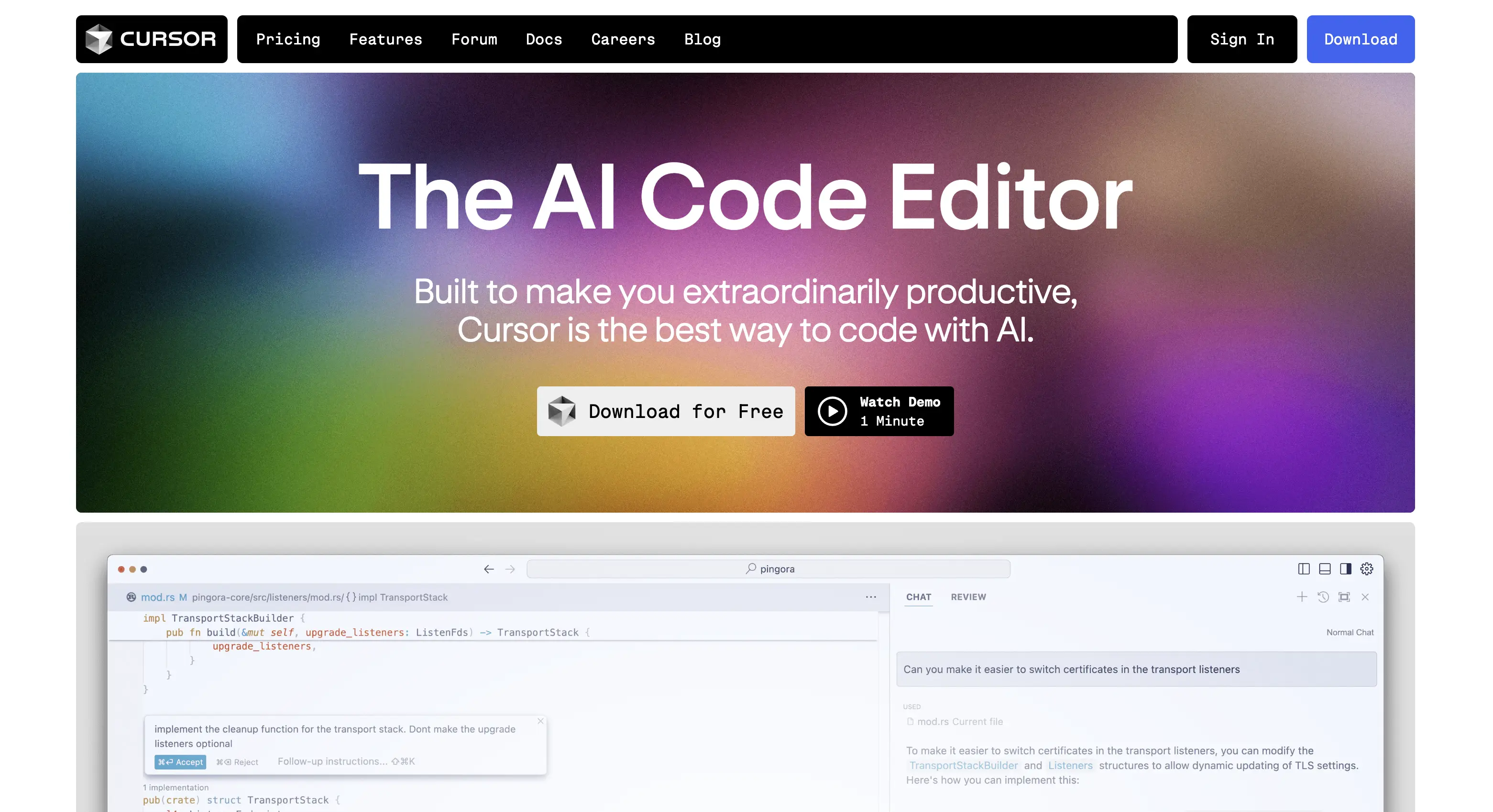Click the search/address bar in editor
The width and height of the screenshot is (1493, 812).
(770, 568)
